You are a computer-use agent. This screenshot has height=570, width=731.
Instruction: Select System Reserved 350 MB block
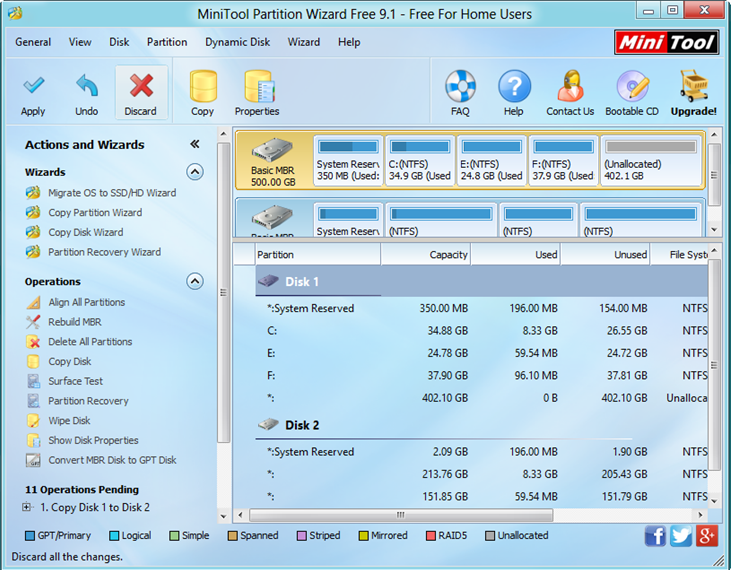tap(348, 161)
